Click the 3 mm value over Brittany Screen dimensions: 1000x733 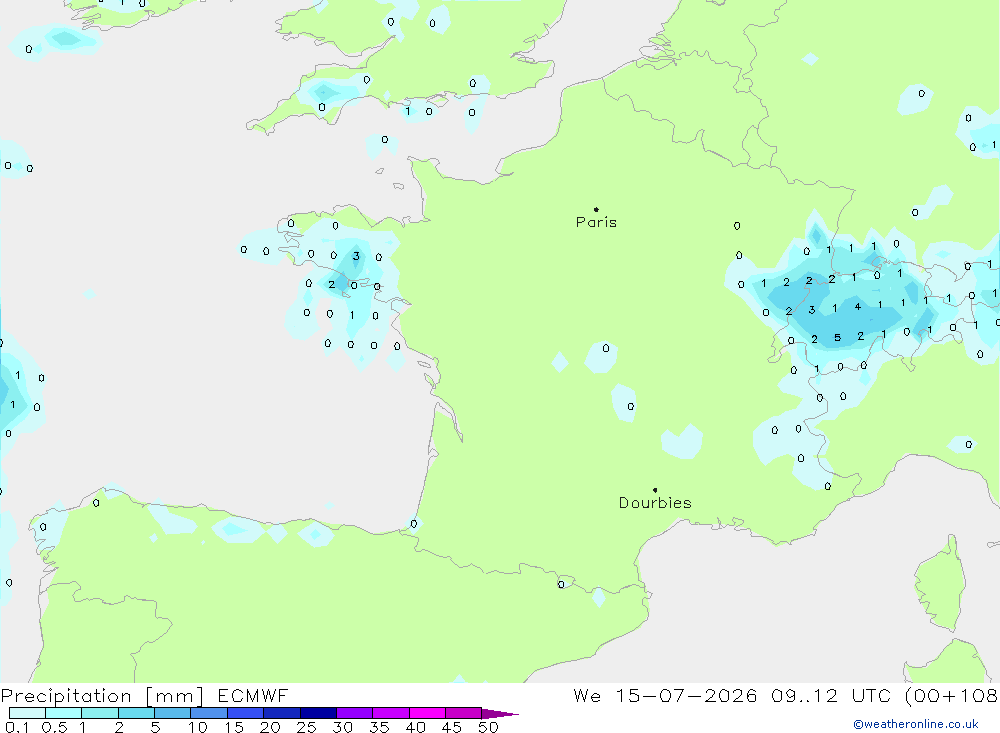(356, 256)
